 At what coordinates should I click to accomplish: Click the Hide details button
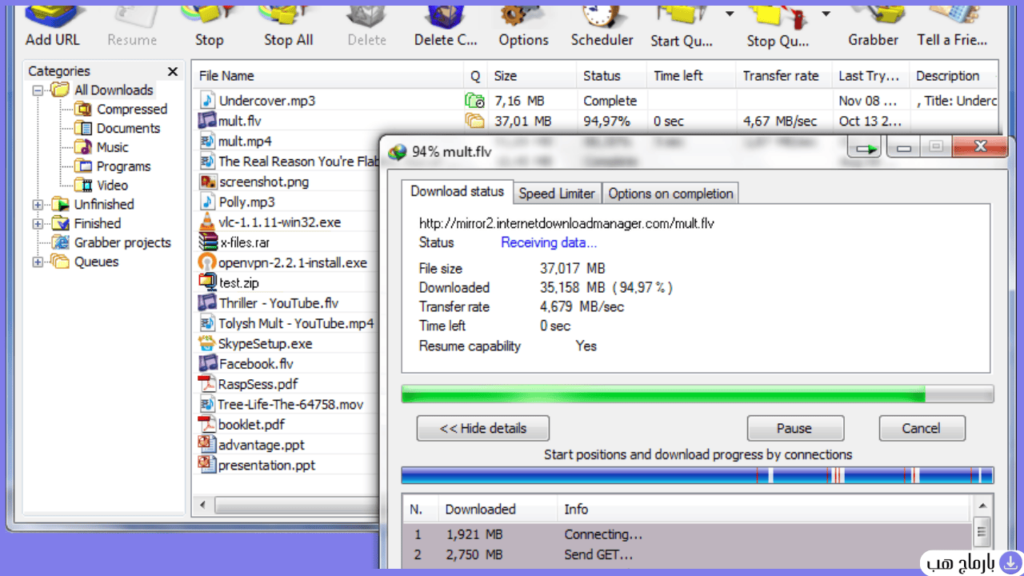(x=483, y=428)
